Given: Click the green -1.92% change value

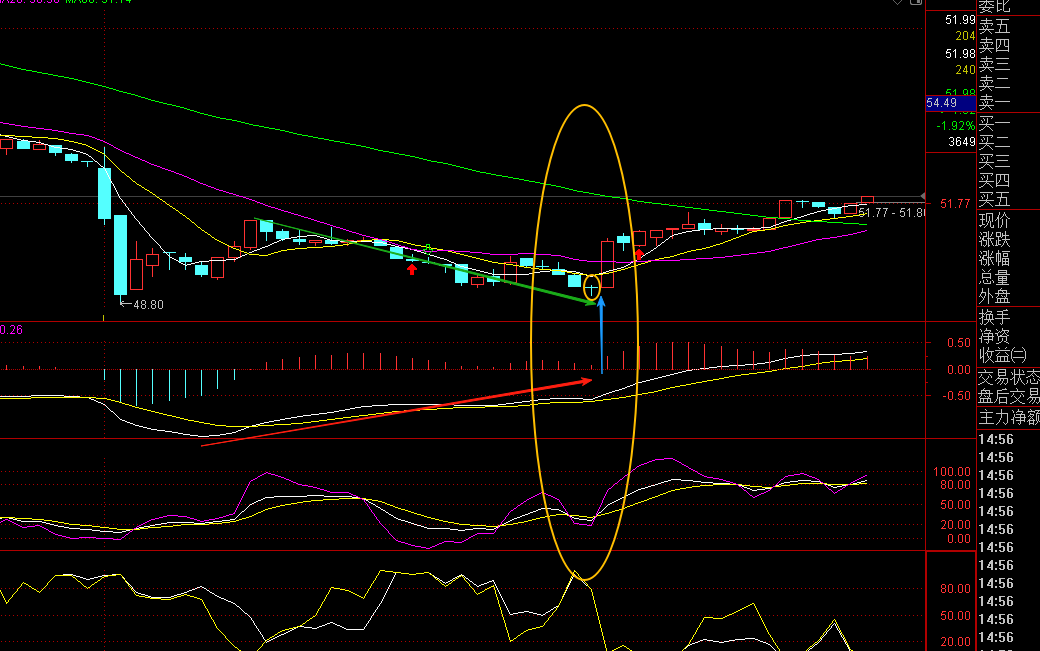Looking at the screenshot, I should coord(956,125).
